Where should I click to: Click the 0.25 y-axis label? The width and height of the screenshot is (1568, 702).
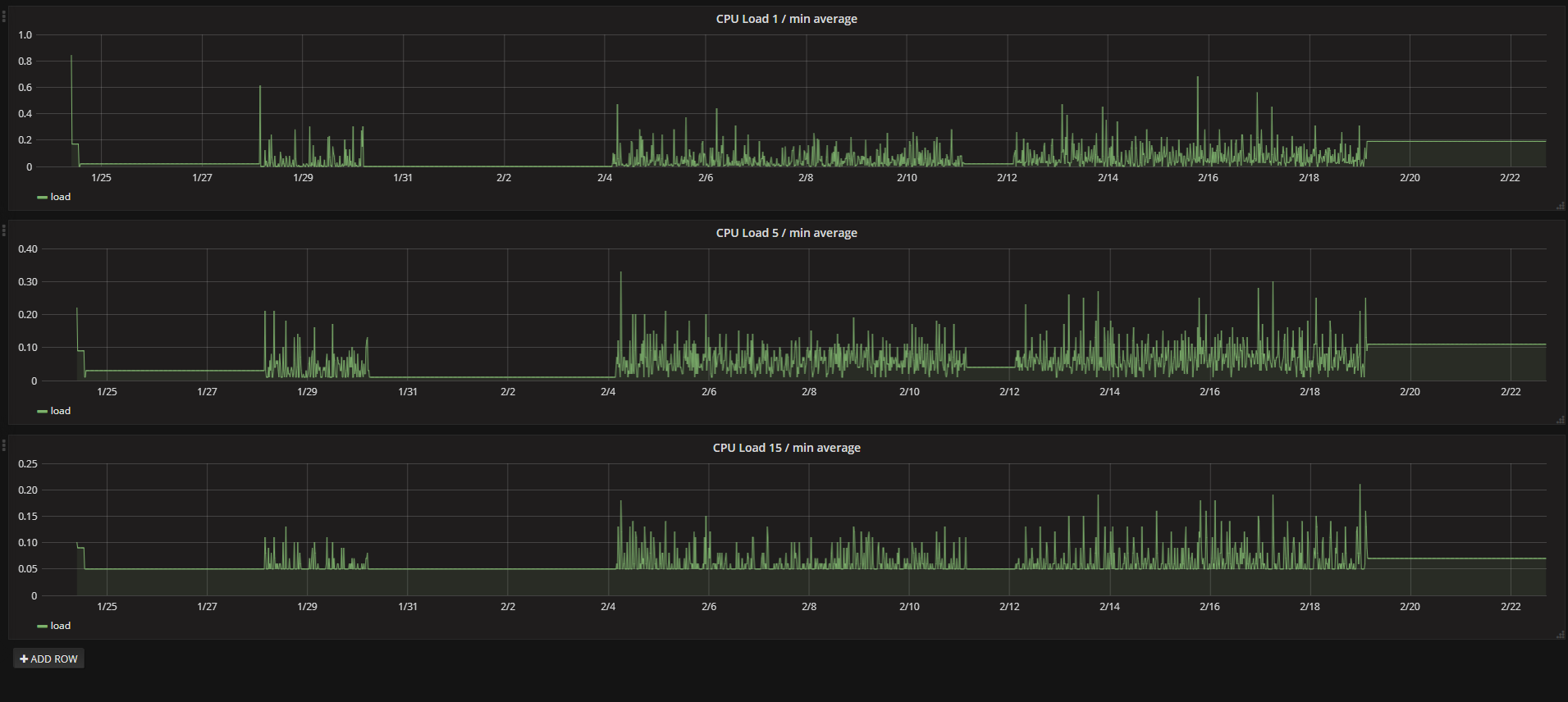(x=28, y=463)
